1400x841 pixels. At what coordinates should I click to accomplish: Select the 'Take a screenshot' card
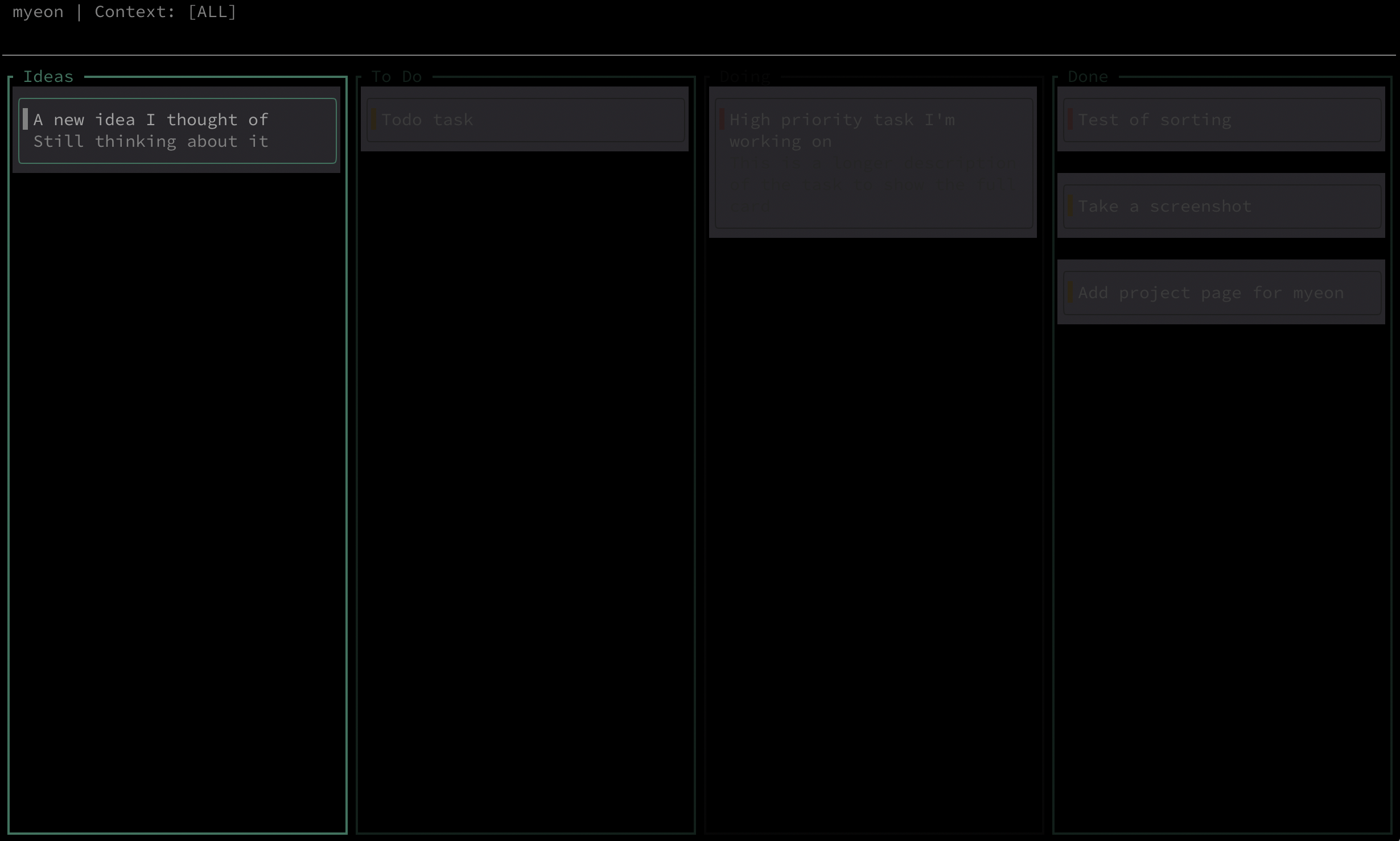point(1164,207)
